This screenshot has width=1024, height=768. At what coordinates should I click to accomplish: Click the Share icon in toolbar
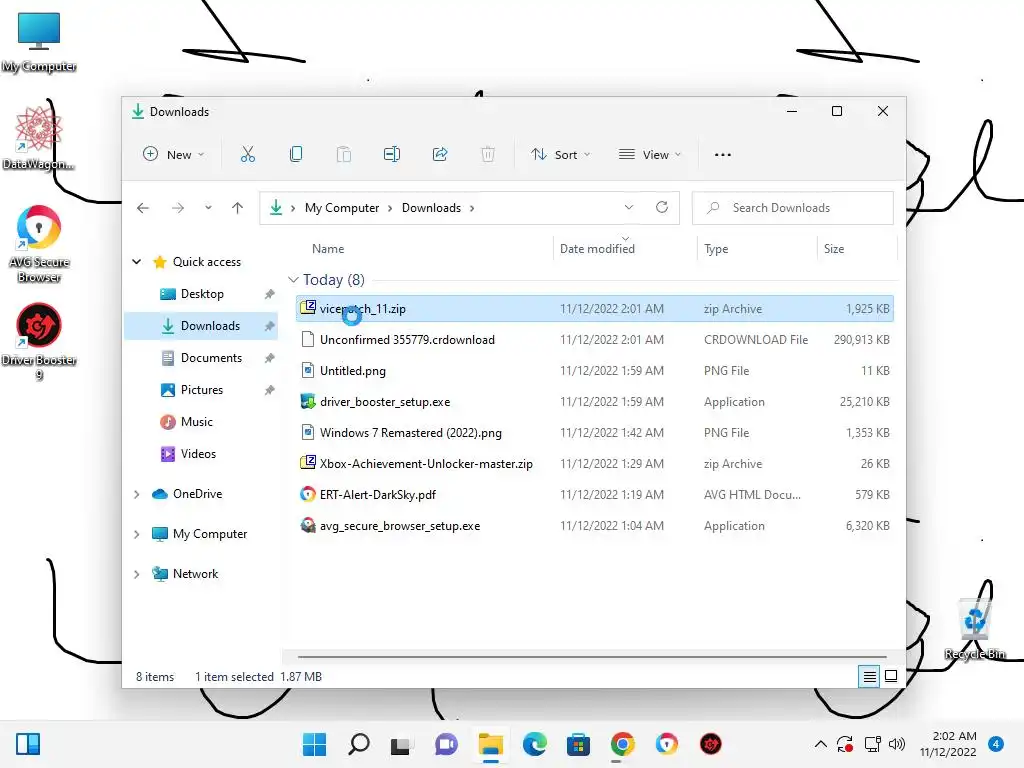tap(440, 155)
